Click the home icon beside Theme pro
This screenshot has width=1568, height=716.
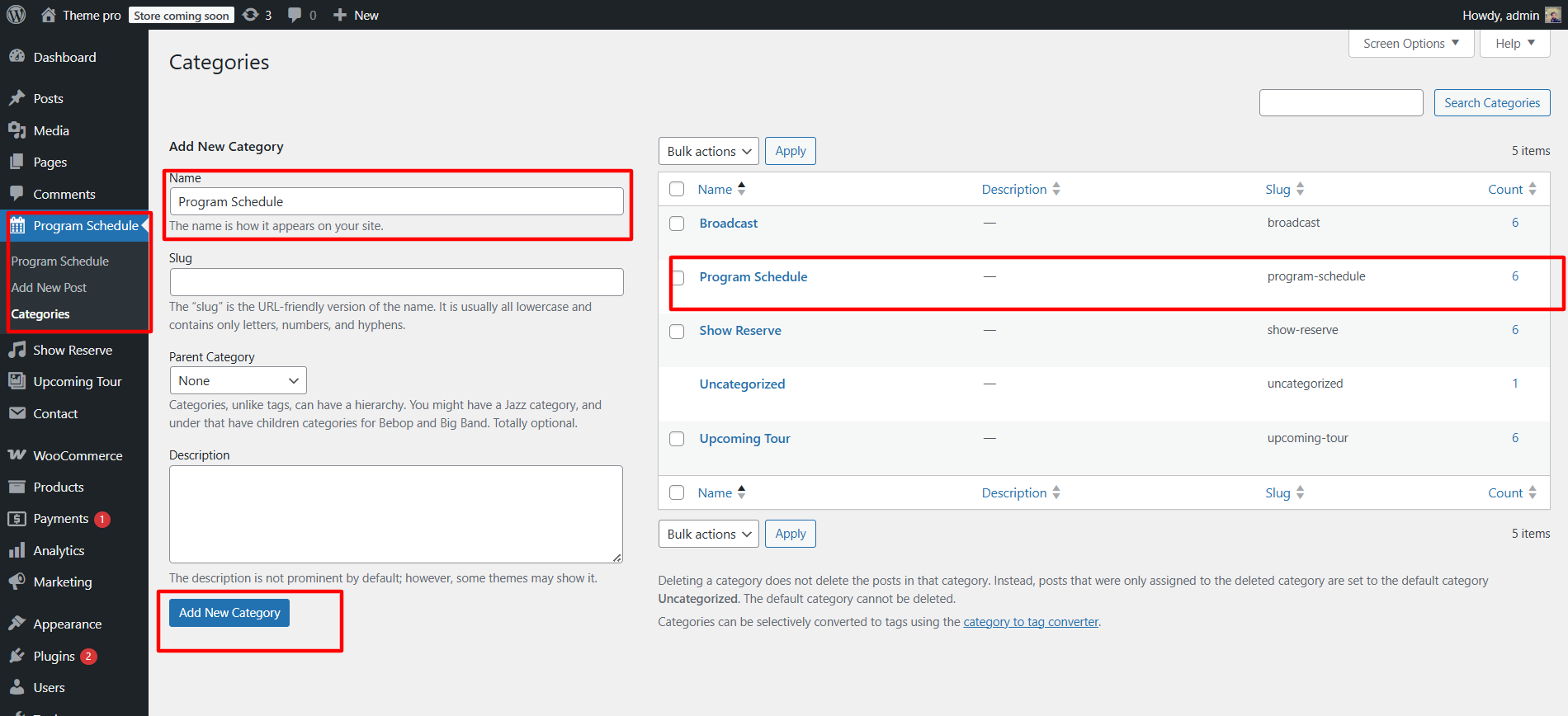(49, 15)
